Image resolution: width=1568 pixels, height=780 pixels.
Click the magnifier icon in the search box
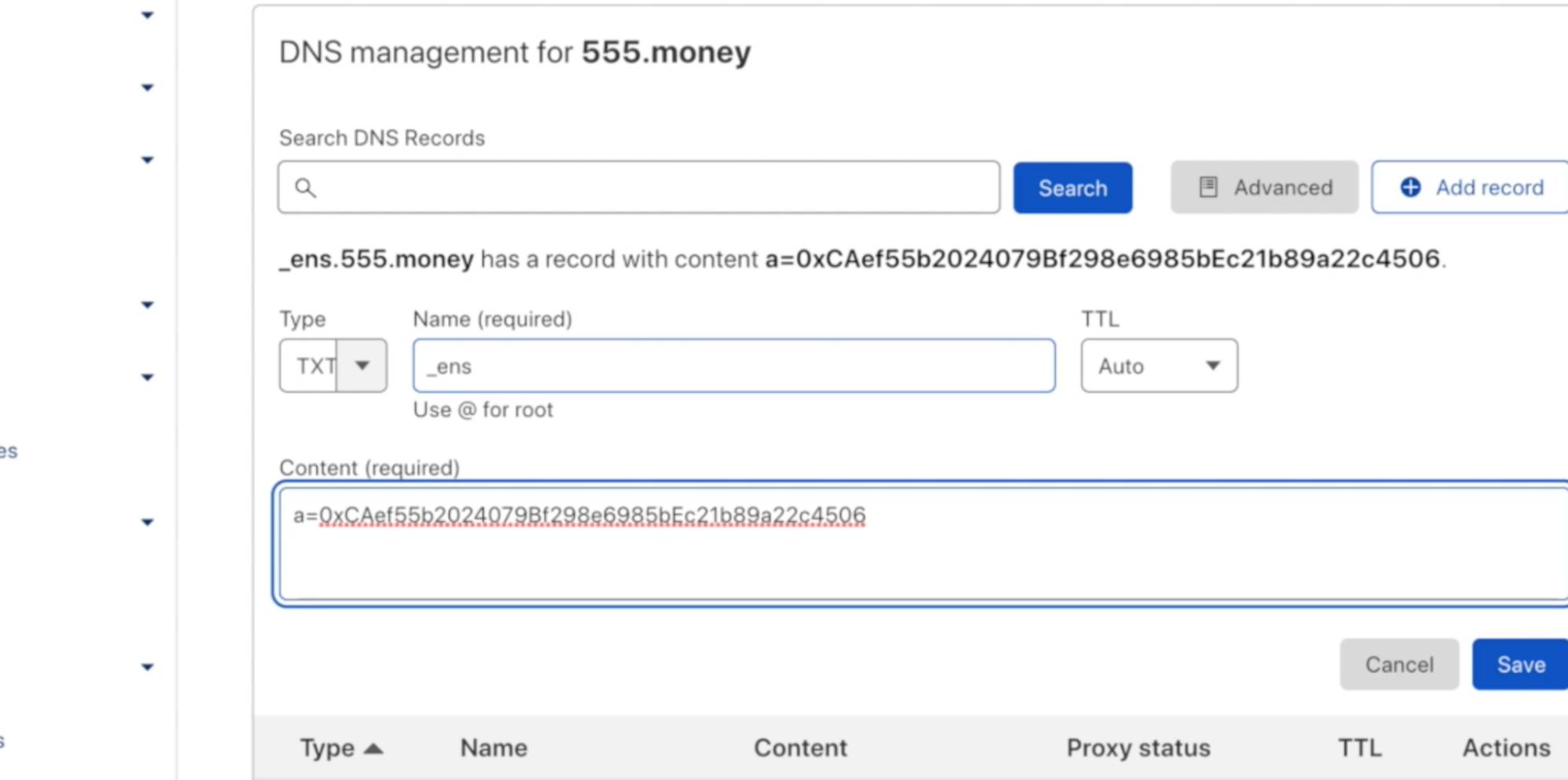[x=305, y=188]
